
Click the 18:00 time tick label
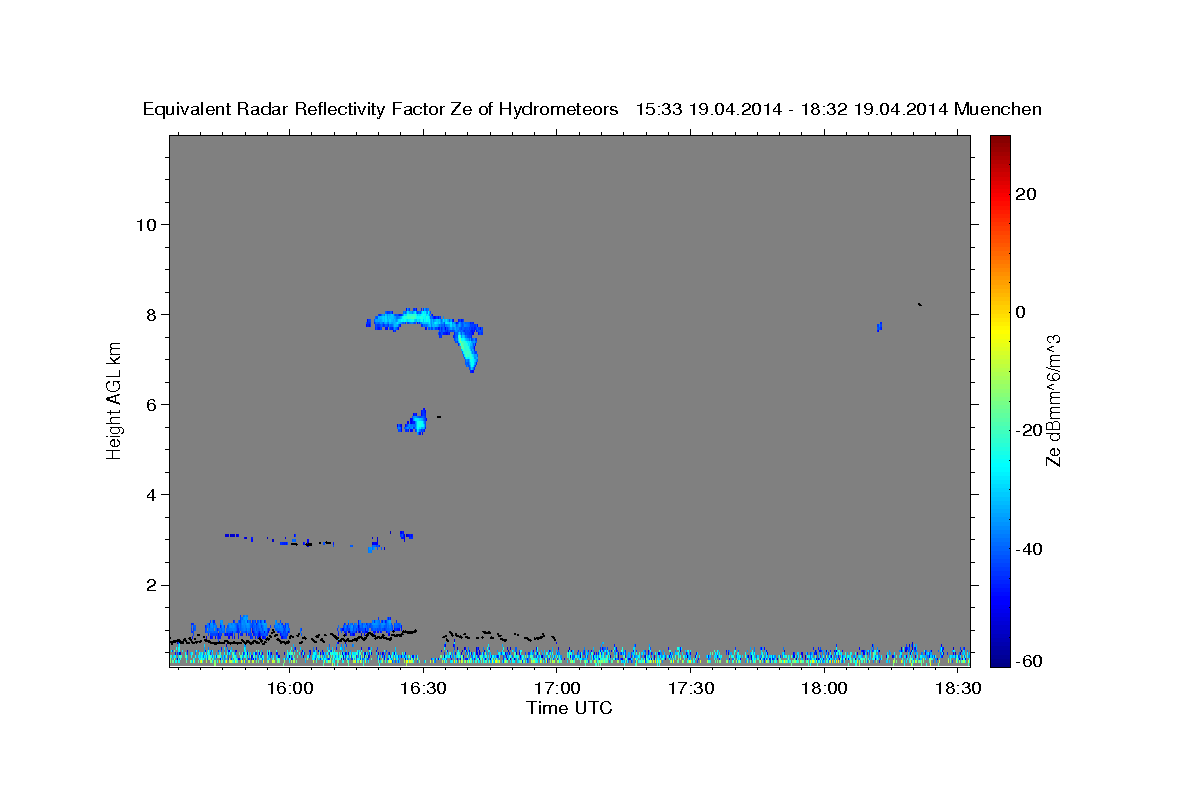tap(824, 689)
